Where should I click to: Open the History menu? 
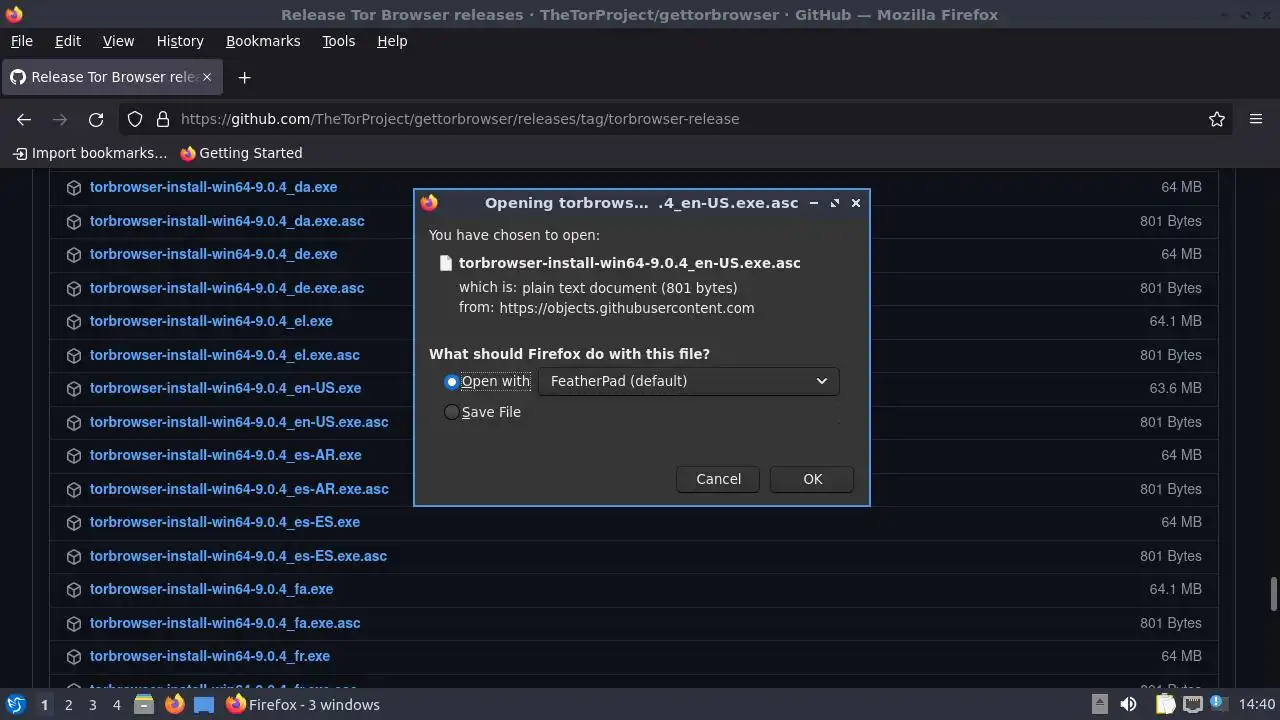[x=180, y=41]
